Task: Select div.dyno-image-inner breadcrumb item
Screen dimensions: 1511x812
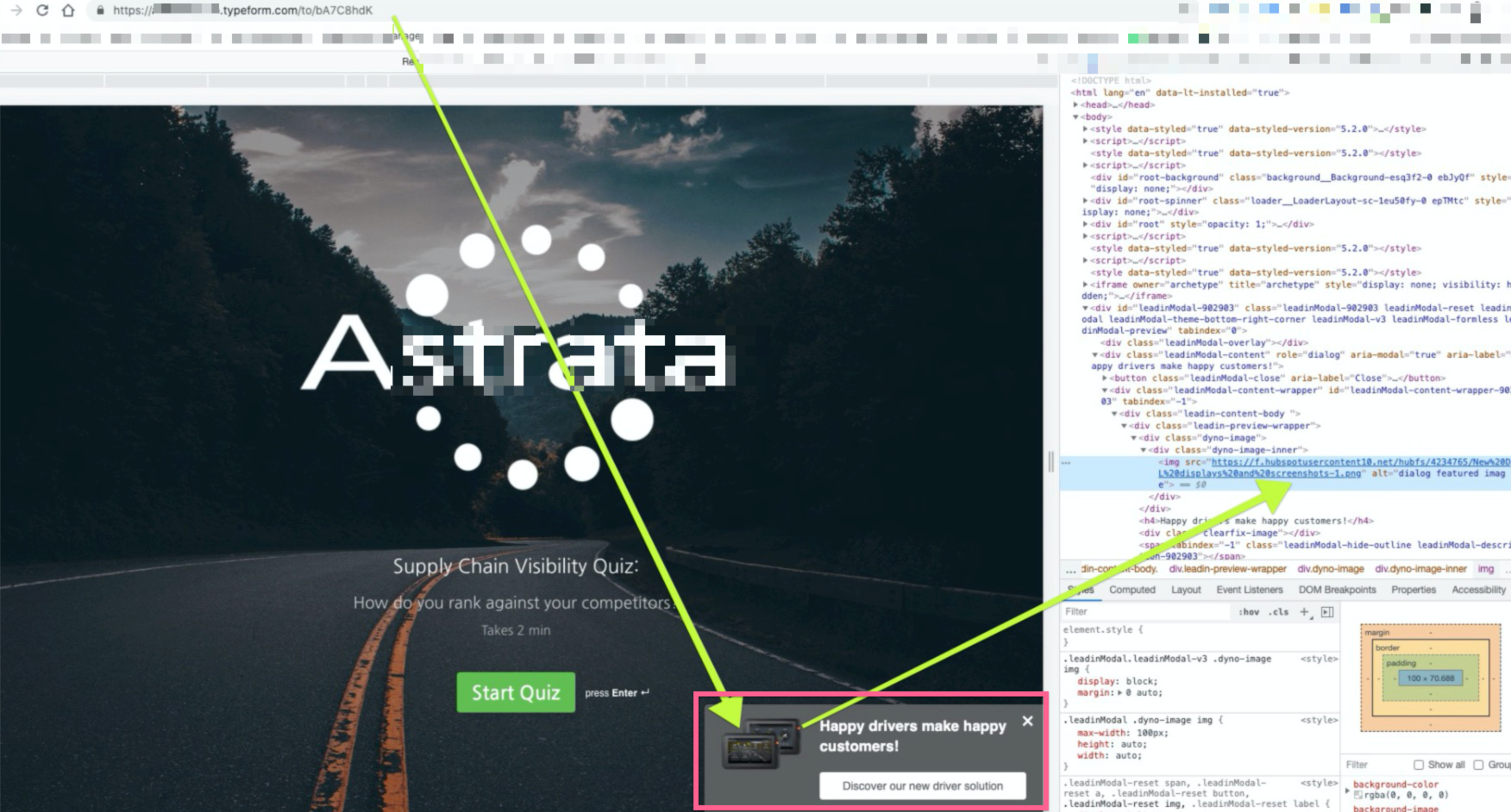Action: 1420,570
